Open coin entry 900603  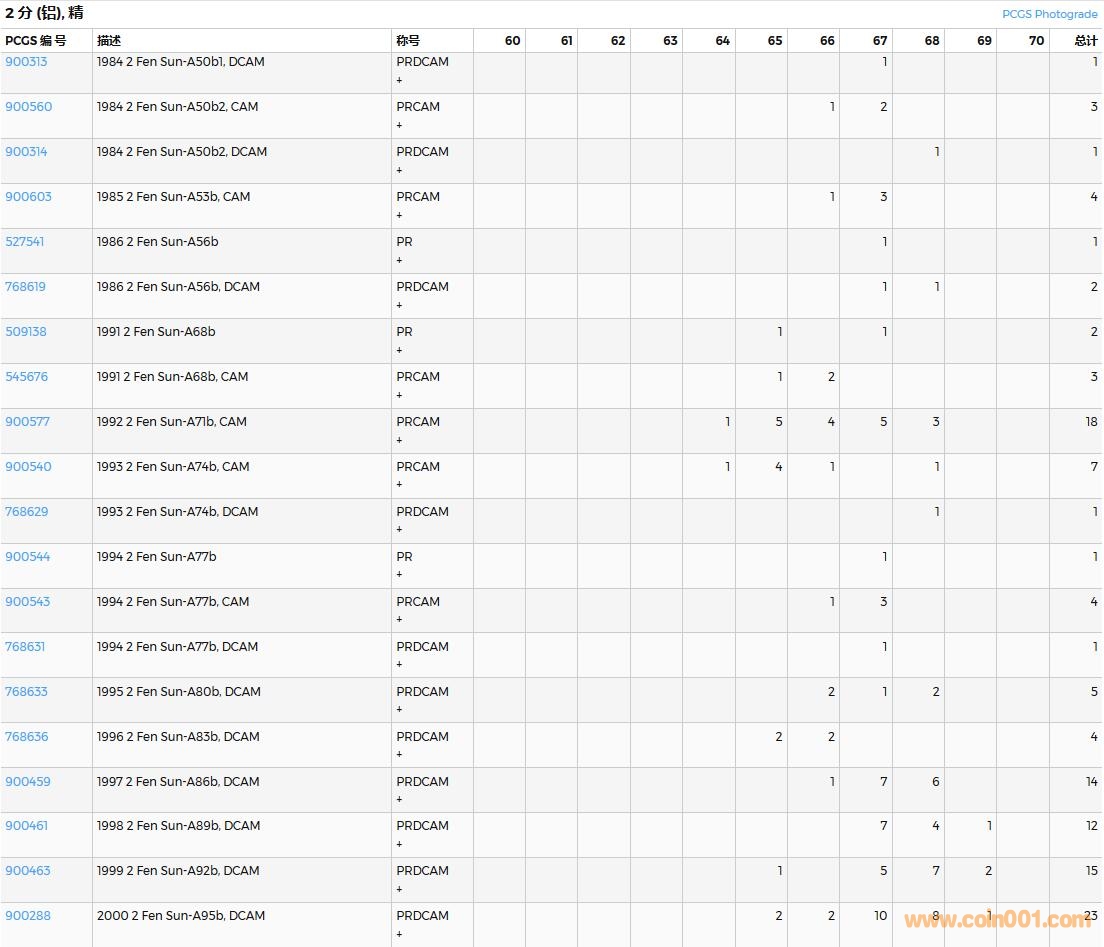pos(28,197)
